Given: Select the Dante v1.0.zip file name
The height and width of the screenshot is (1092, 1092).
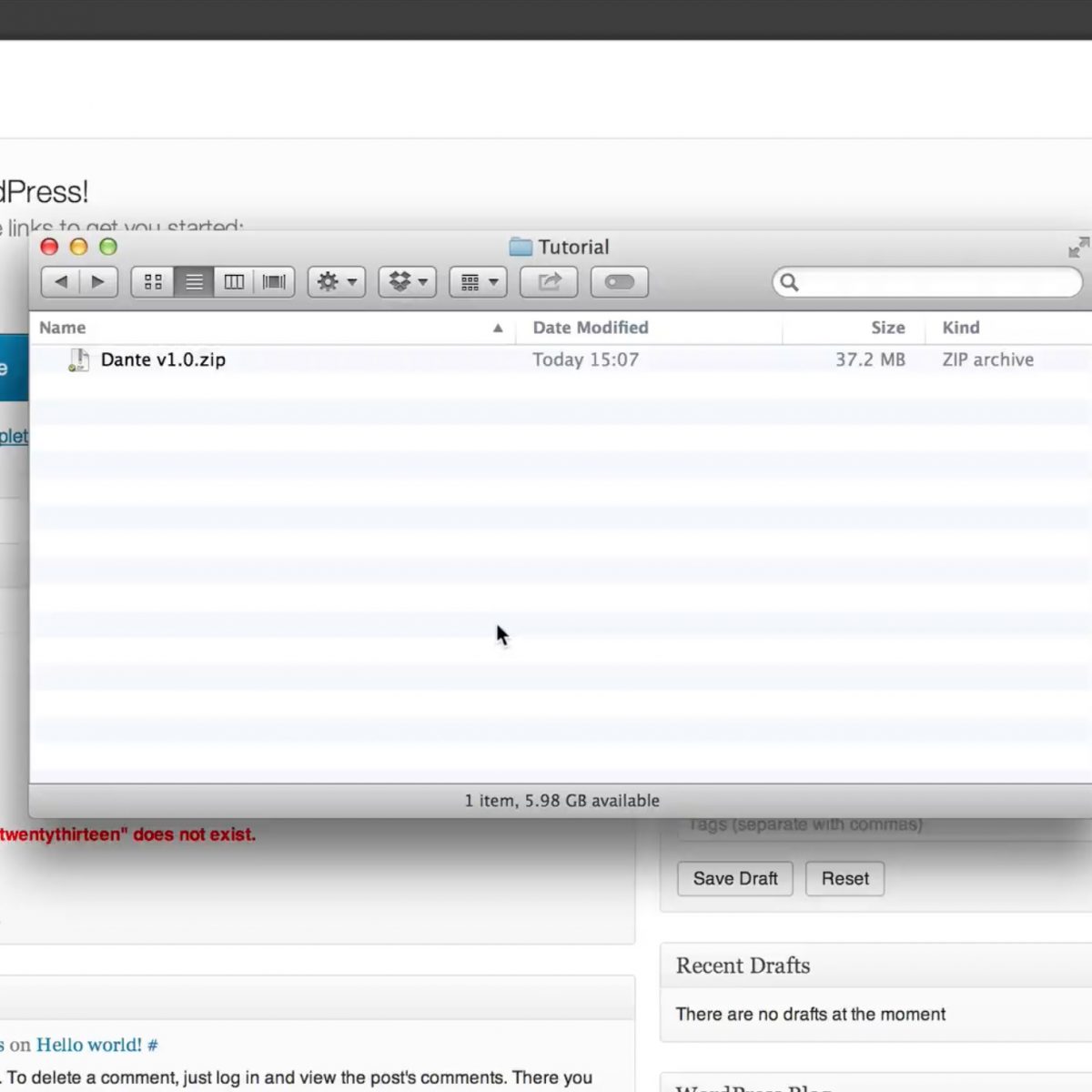Looking at the screenshot, I should (163, 359).
